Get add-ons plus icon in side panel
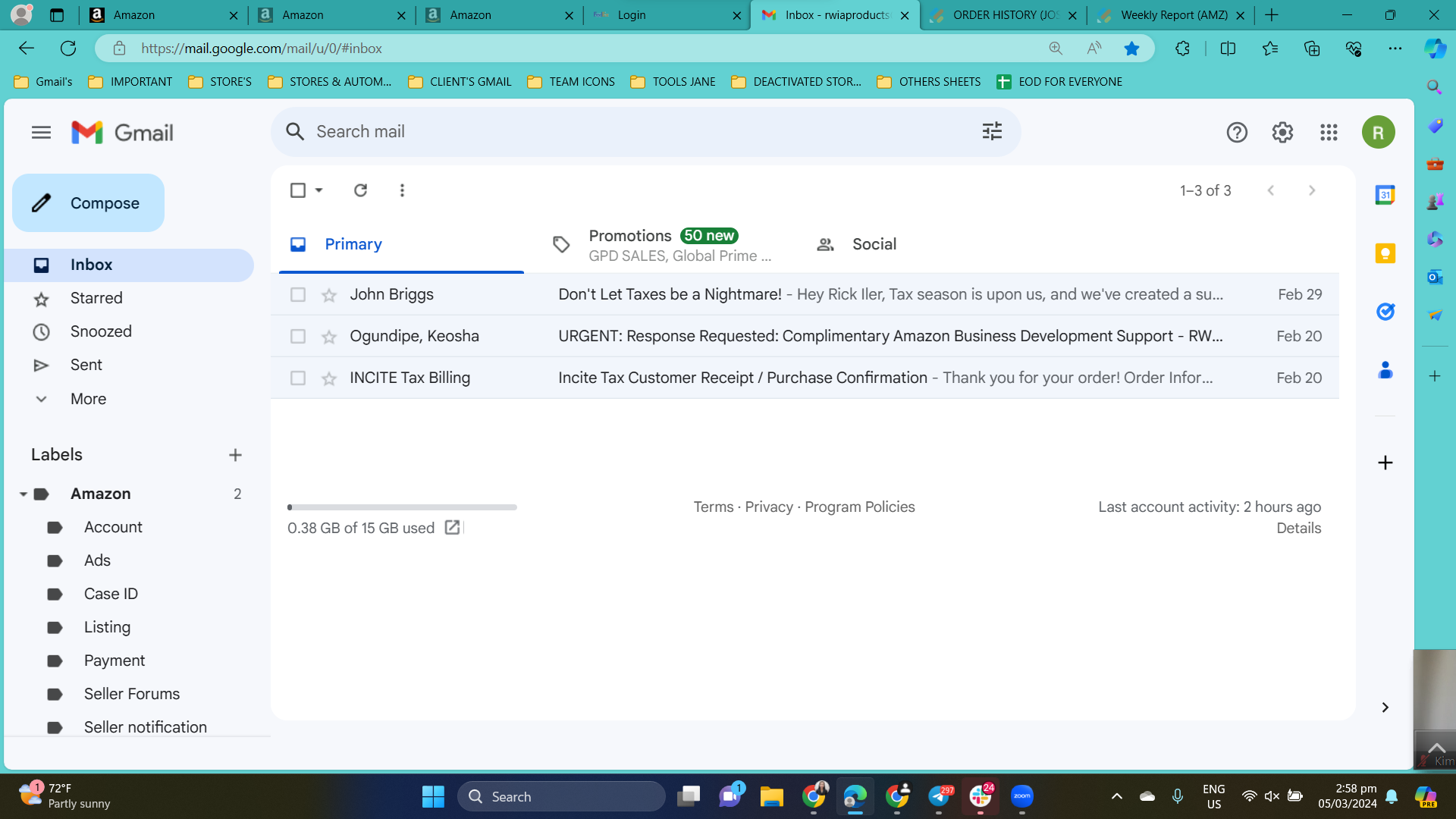Screen dimensions: 1456x819 point(1385,463)
